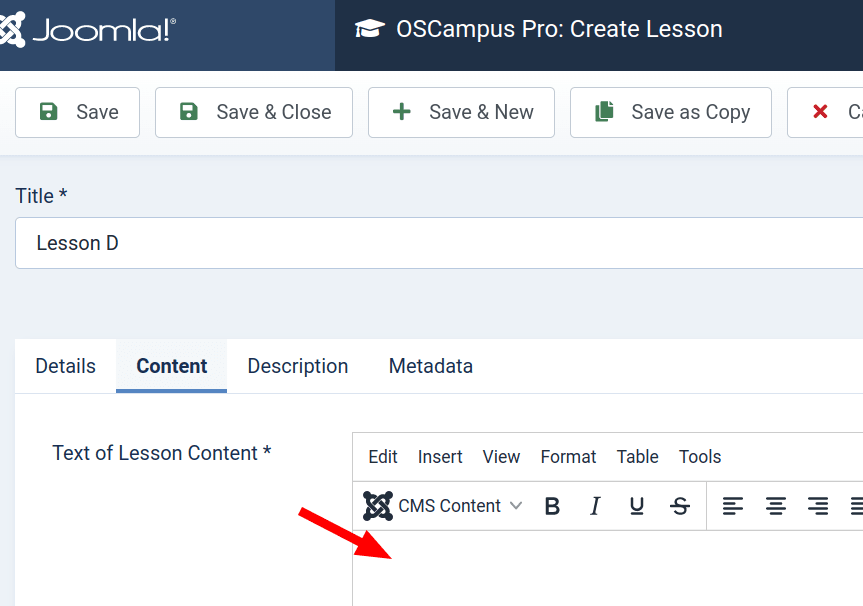
Task: Click Save as Copy button
Action: point(671,112)
